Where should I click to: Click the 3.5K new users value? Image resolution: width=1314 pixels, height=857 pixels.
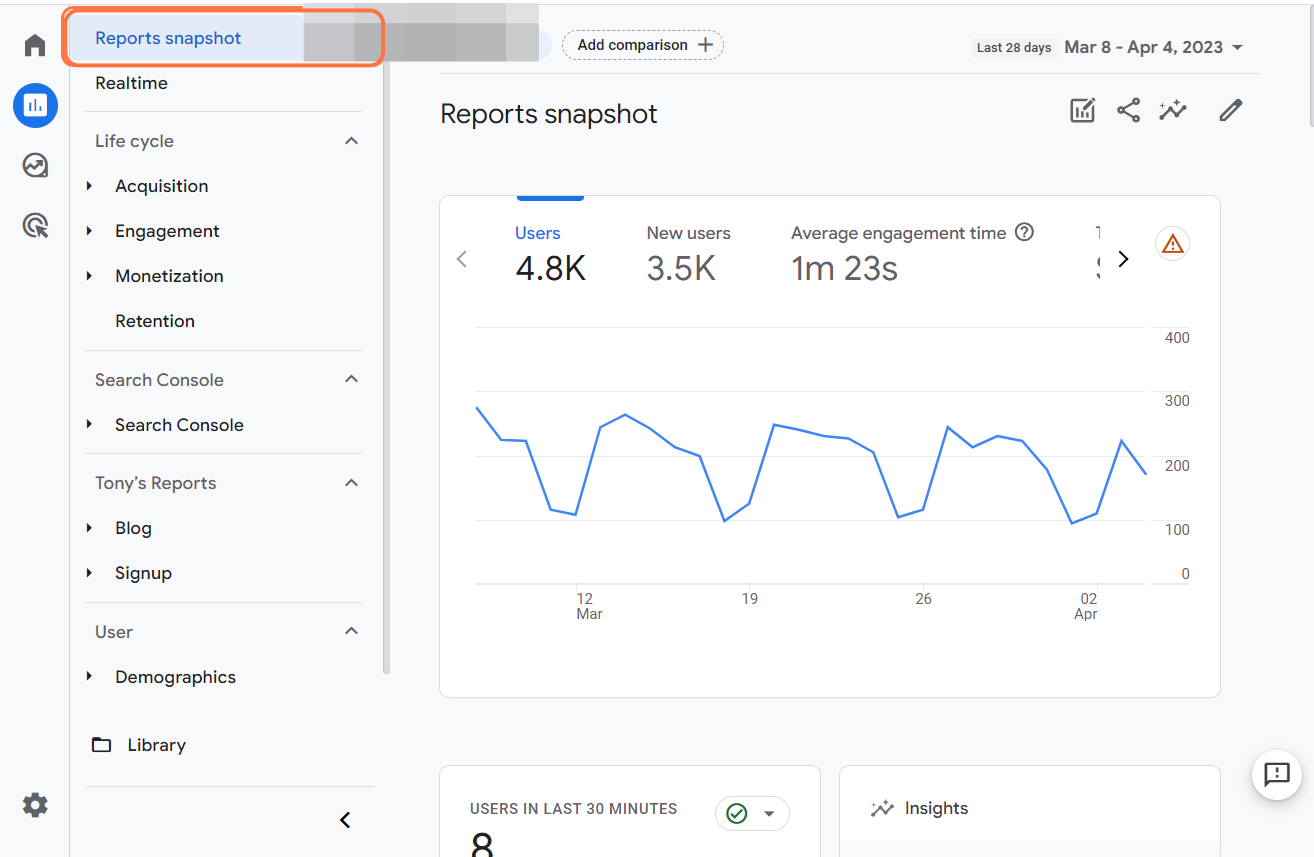tap(682, 268)
